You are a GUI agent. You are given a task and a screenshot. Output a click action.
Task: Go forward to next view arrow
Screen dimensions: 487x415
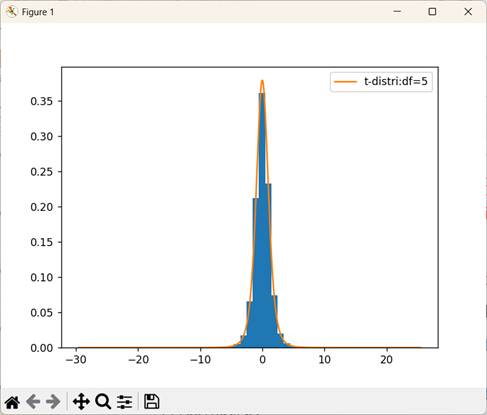tap(53, 402)
